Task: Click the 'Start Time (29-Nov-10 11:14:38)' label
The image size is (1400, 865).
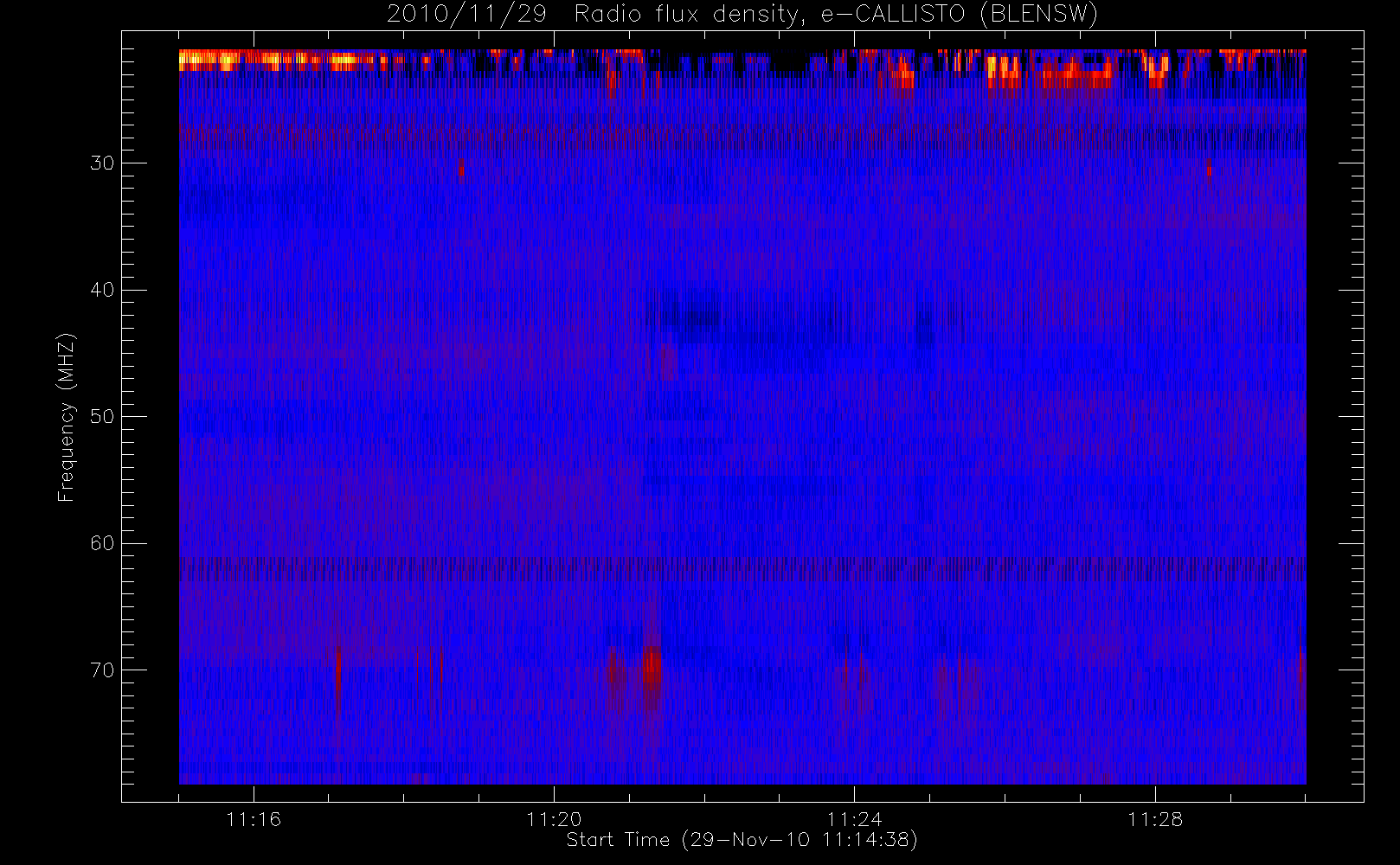Action: (x=742, y=840)
